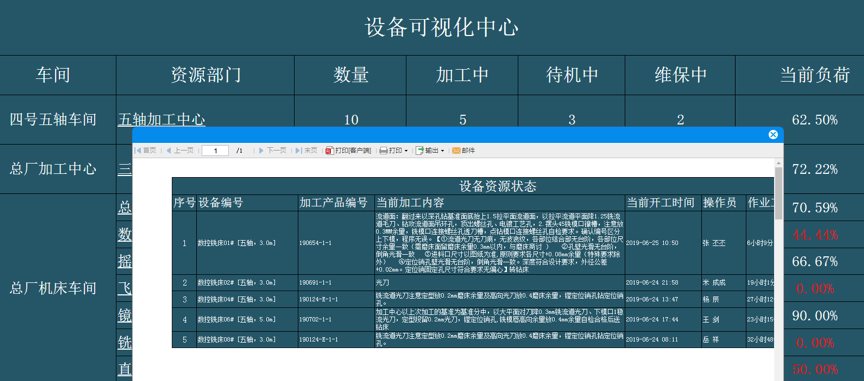Click the 66.67% load value

[x=814, y=262]
